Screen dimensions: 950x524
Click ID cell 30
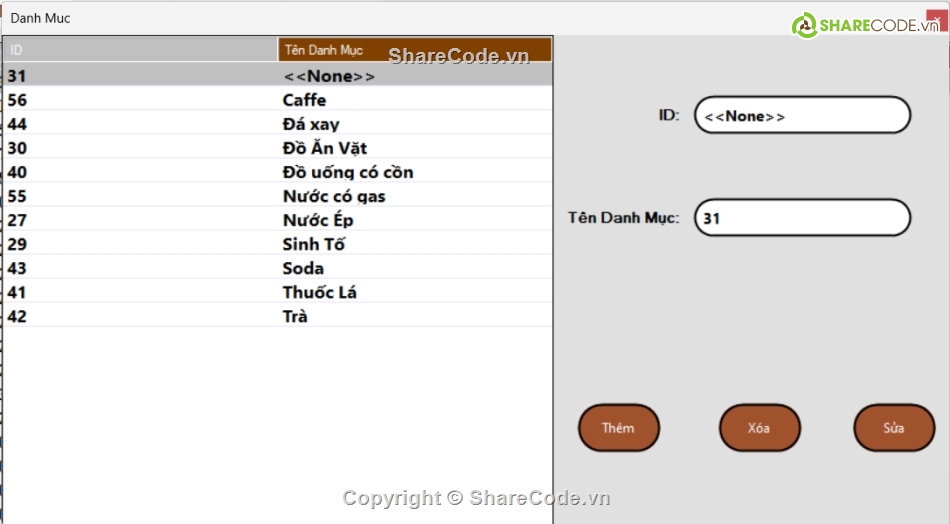pyautogui.click(x=140, y=148)
